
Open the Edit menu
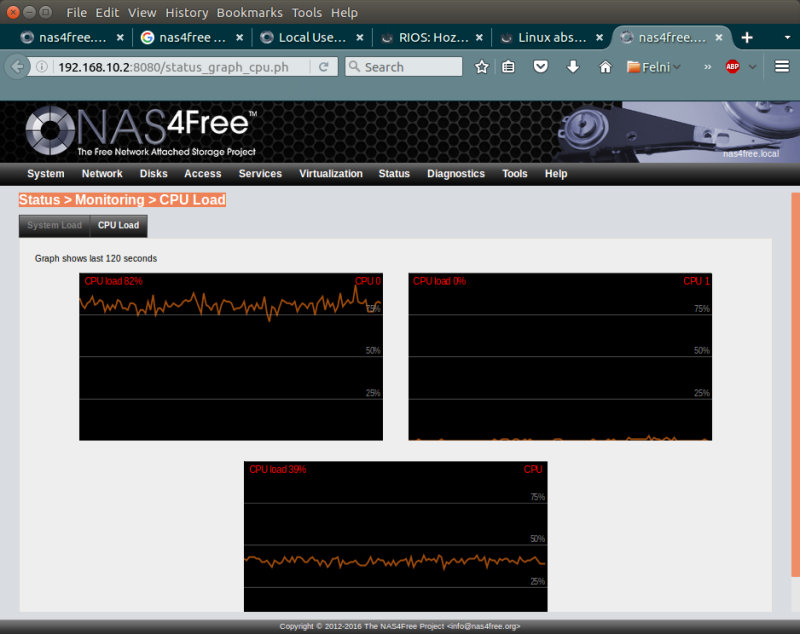(x=107, y=12)
